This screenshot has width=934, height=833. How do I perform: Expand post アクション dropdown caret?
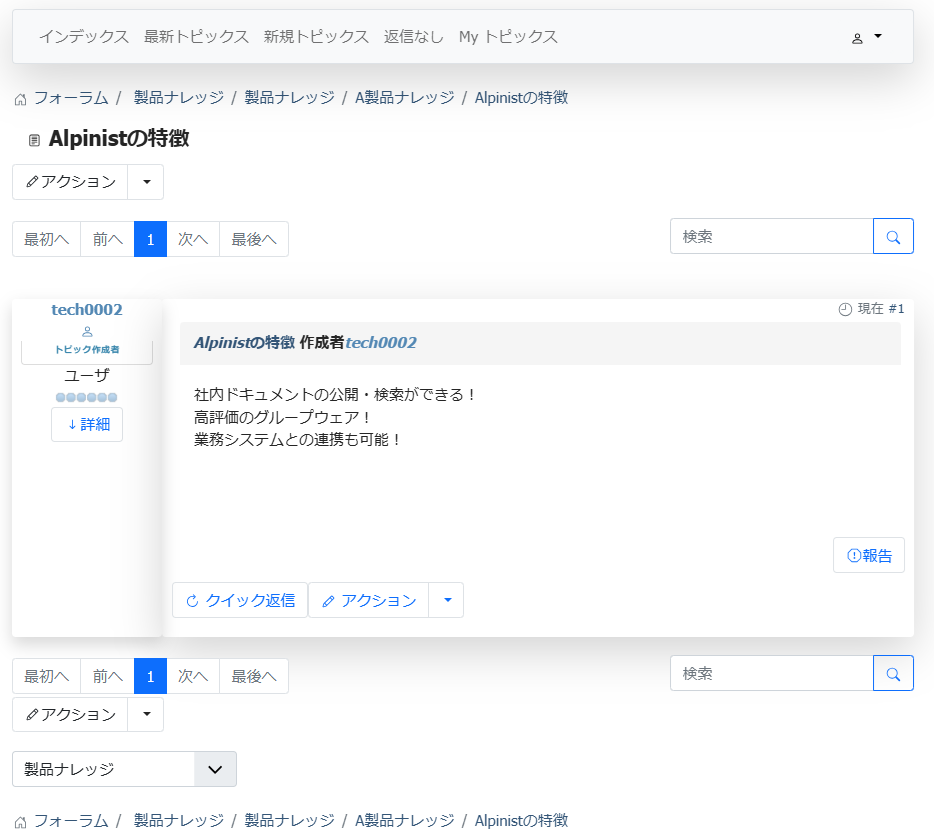pos(447,600)
